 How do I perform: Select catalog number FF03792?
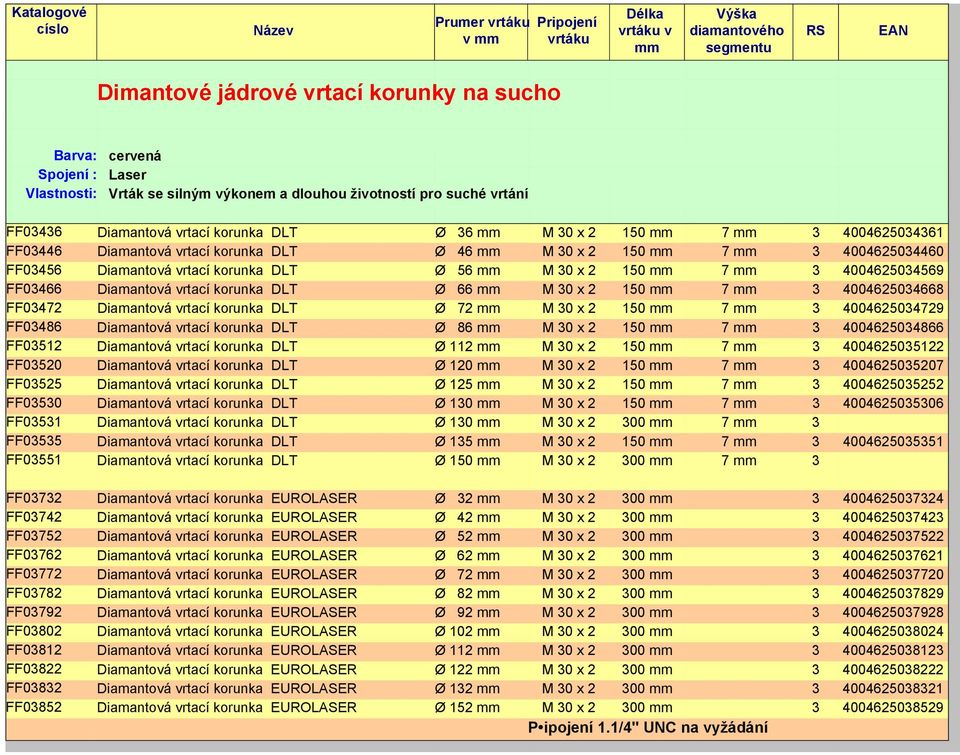pyautogui.click(x=34, y=612)
